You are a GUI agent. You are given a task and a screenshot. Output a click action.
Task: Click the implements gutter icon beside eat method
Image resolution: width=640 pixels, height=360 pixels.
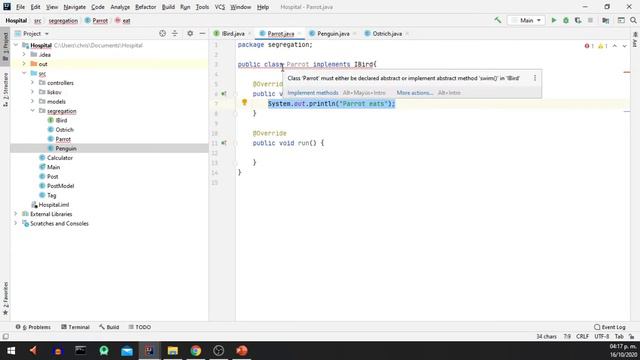click(x=224, y=93)
